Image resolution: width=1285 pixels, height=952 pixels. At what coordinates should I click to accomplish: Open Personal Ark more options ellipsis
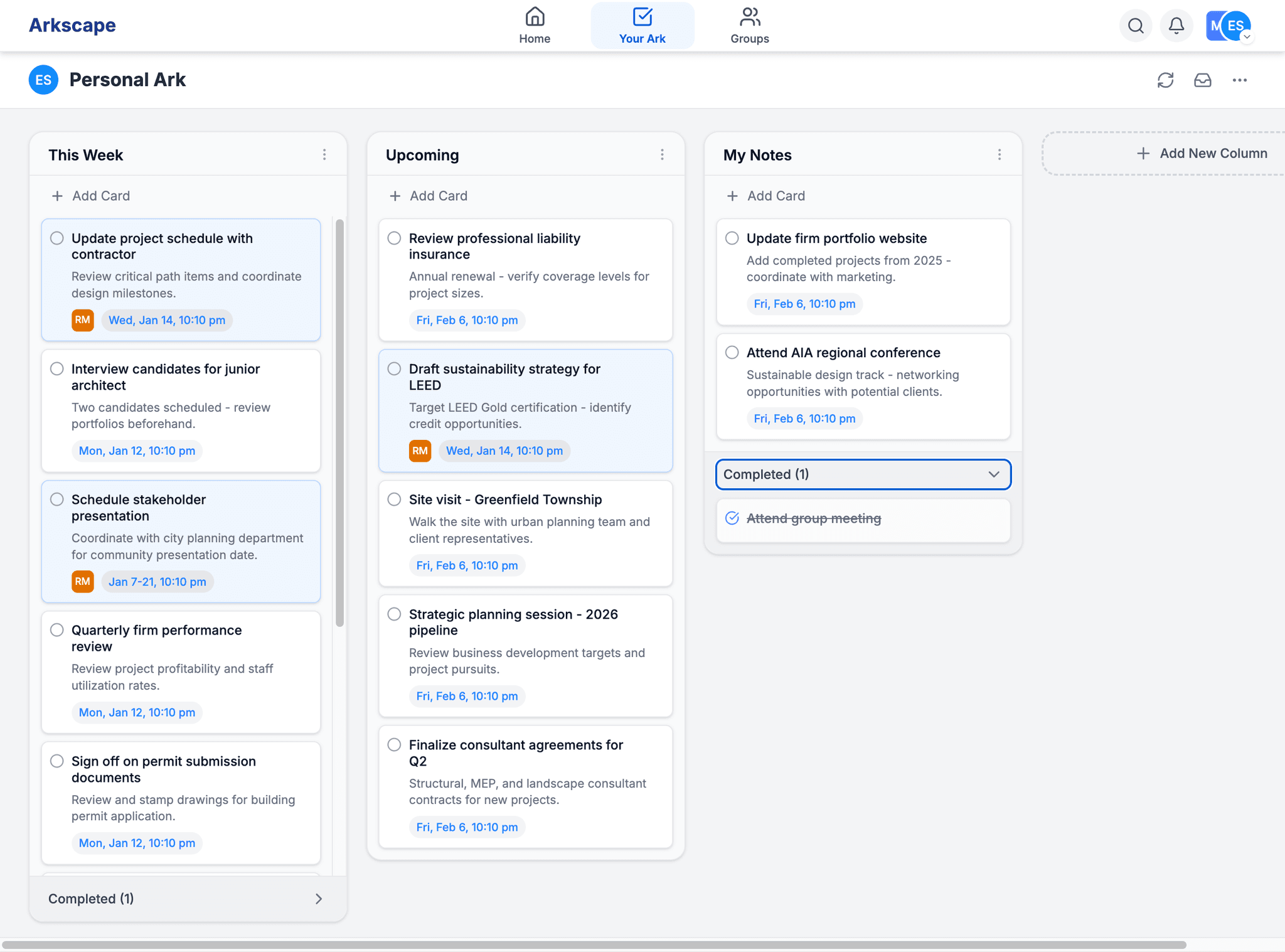click(x=1240, y=80)
